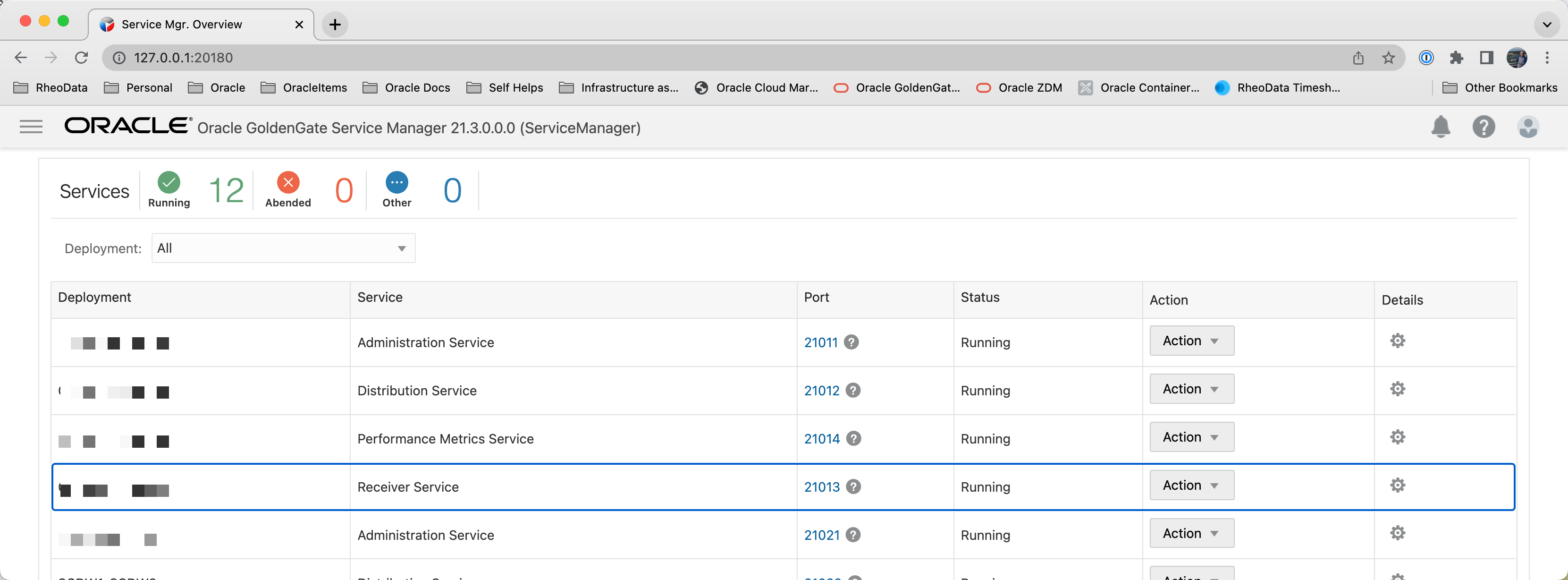1568x580 pixels.
Task: Open the Oracle Docs bookmarks folder
Action: (x=406, y=88)
